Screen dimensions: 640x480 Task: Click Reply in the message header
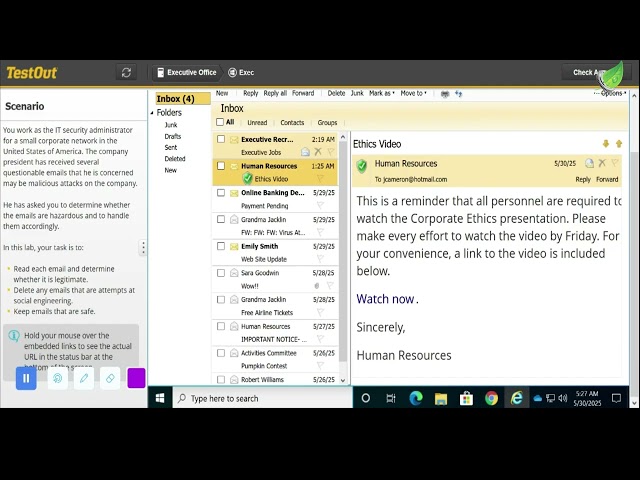pyautogui.click(x=583, y=180)
